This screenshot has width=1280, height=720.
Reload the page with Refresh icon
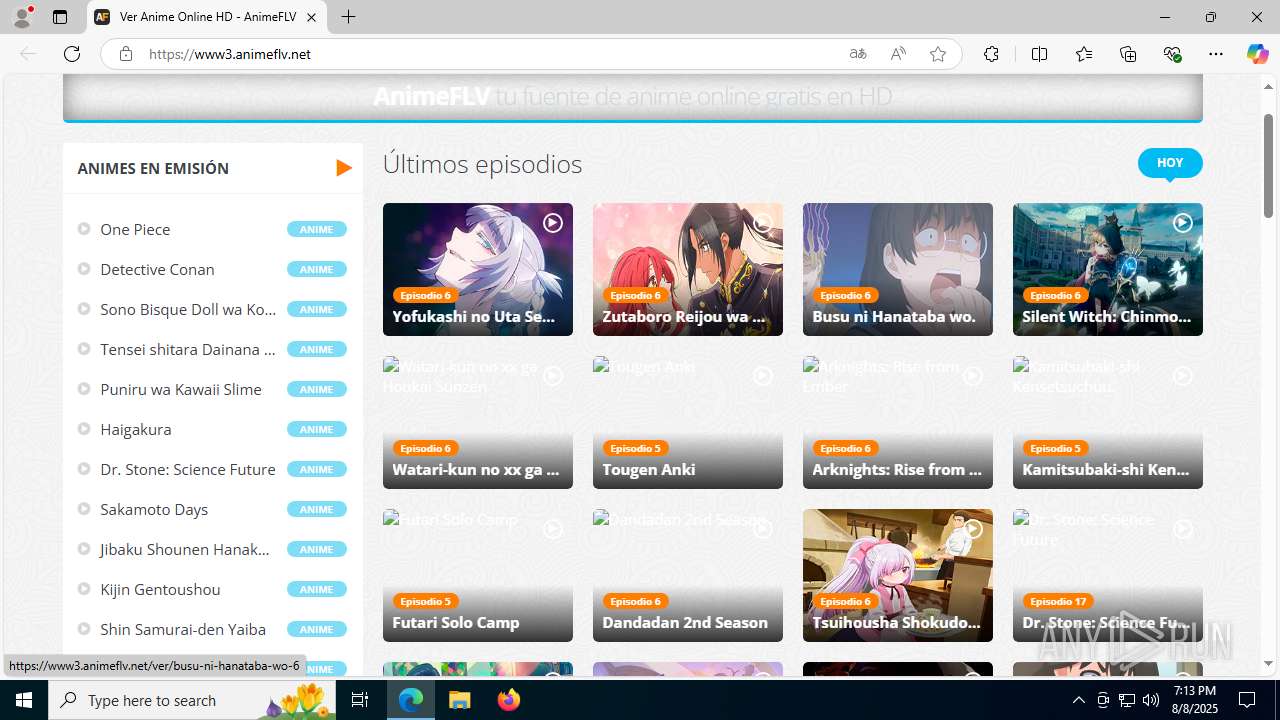tap(72, 54)
